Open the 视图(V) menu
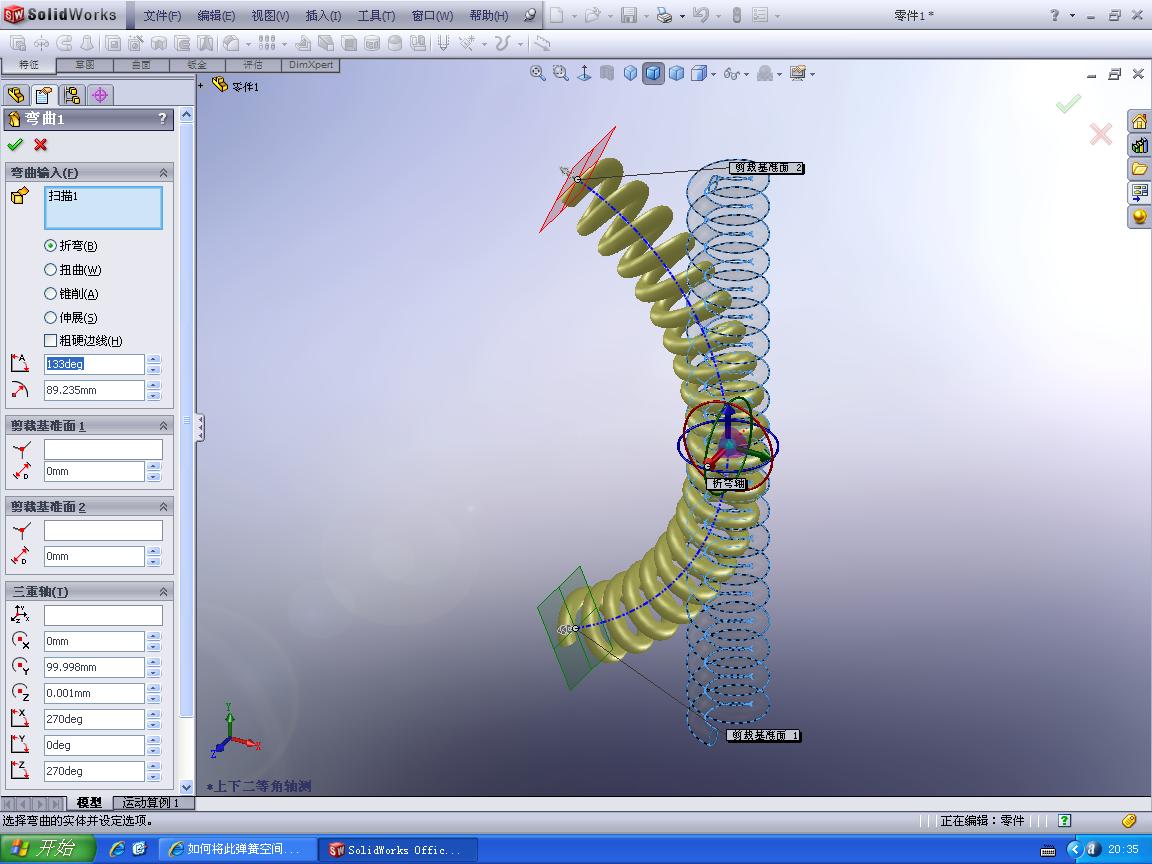Screen dimensions: 1152x864 (x=270, y=15)
